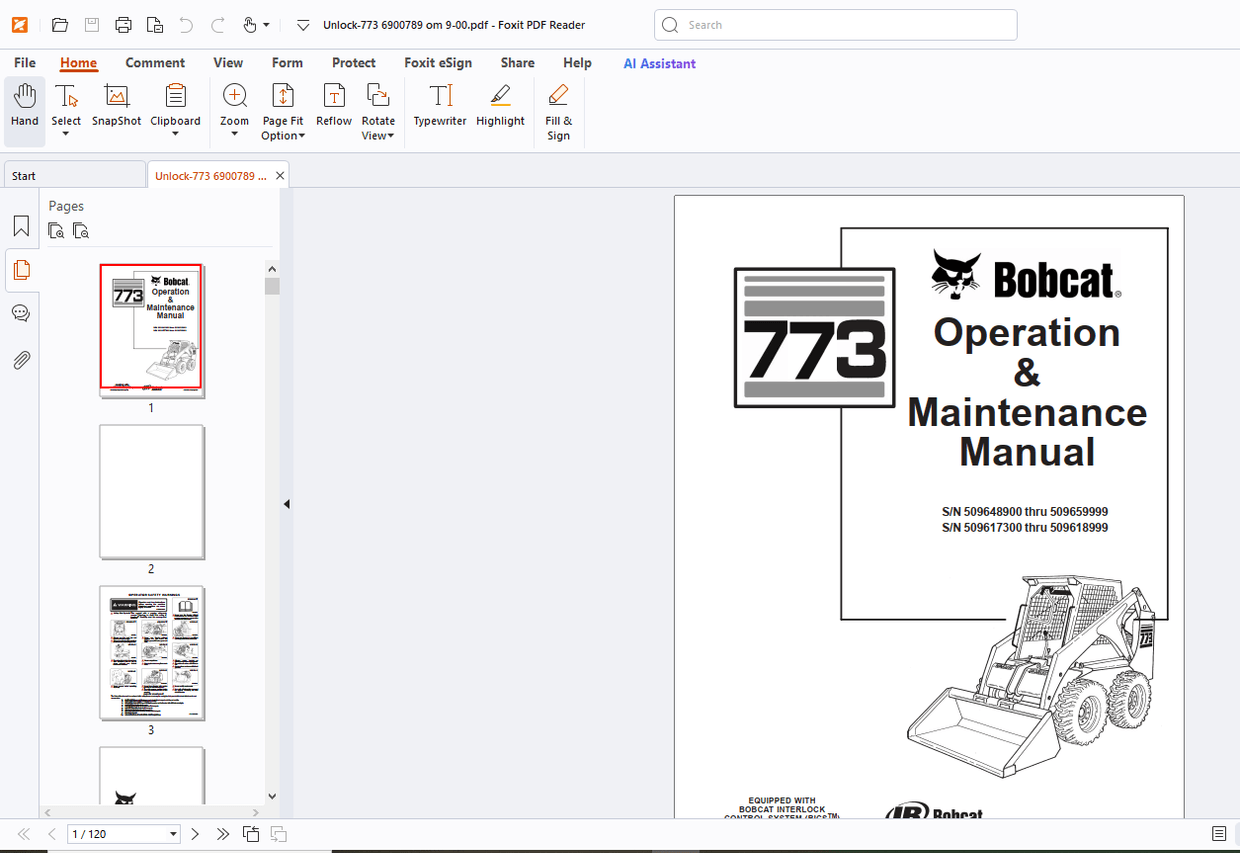Open the Bookmarks panel
This screenshot has width=1240, height=853.
(x=21, y=226)
